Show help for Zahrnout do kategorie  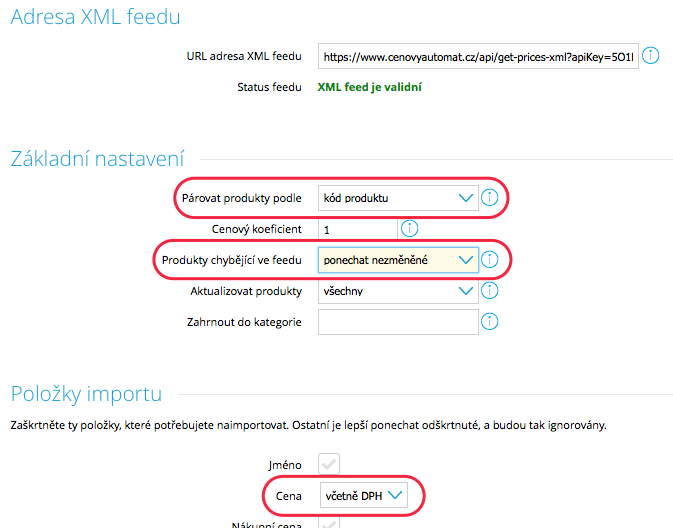point(489,322)
